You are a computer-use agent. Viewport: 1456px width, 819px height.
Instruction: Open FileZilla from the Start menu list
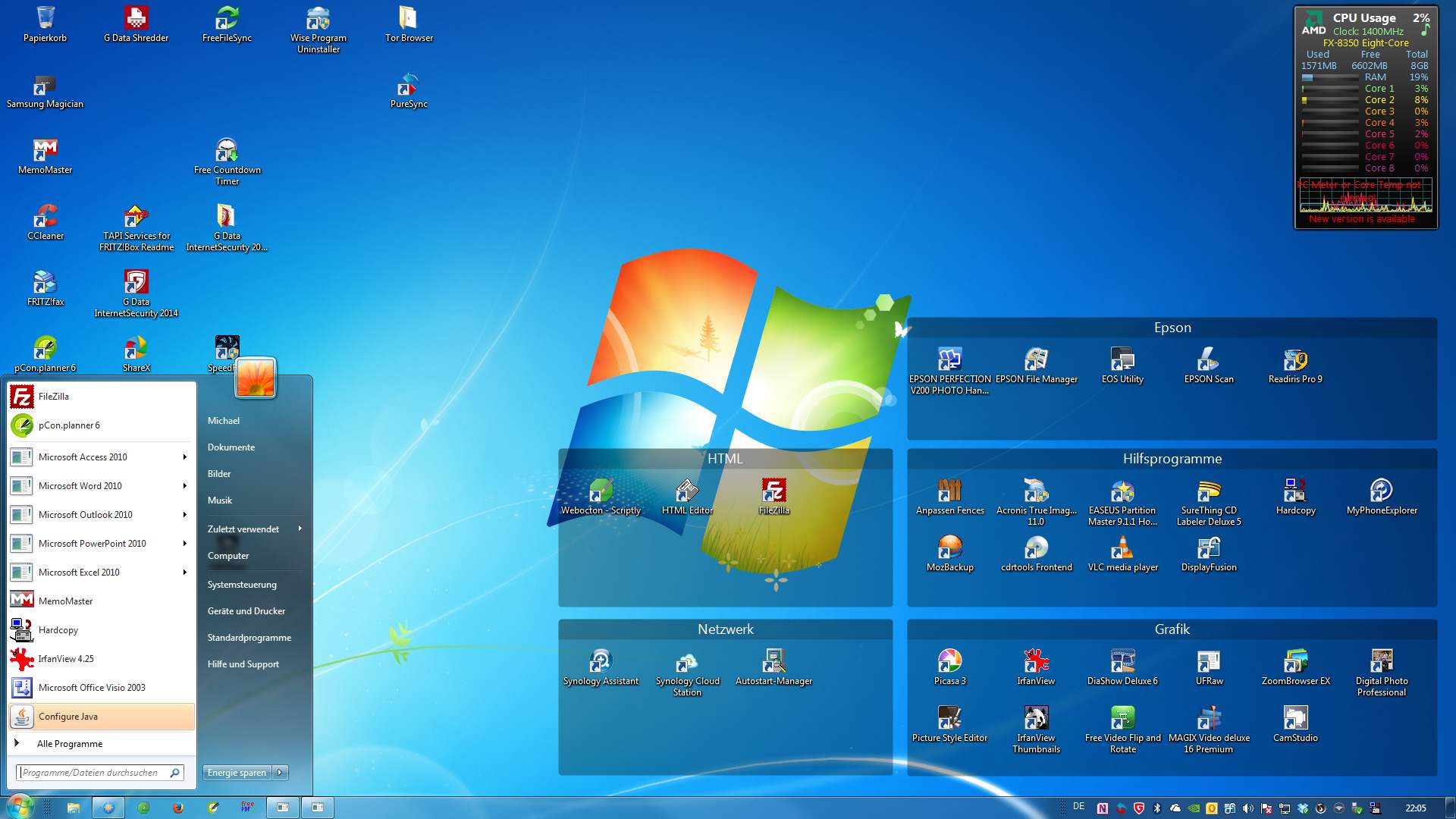click(x=102, y=397)
